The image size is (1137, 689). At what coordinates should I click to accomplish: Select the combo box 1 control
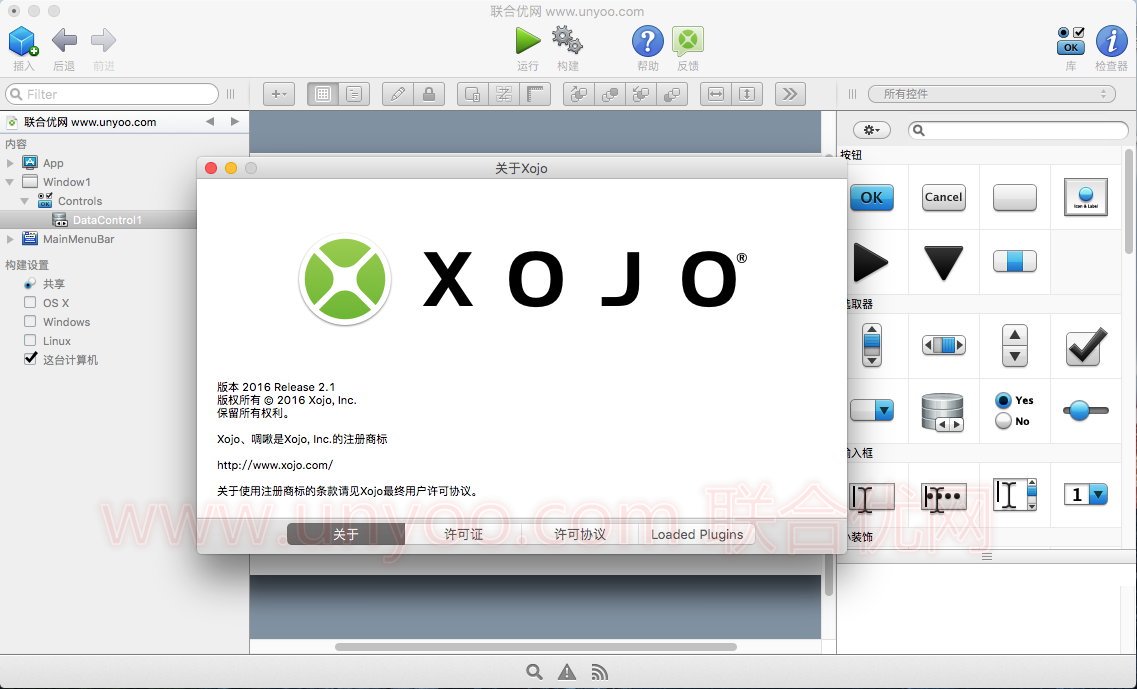1086,495
